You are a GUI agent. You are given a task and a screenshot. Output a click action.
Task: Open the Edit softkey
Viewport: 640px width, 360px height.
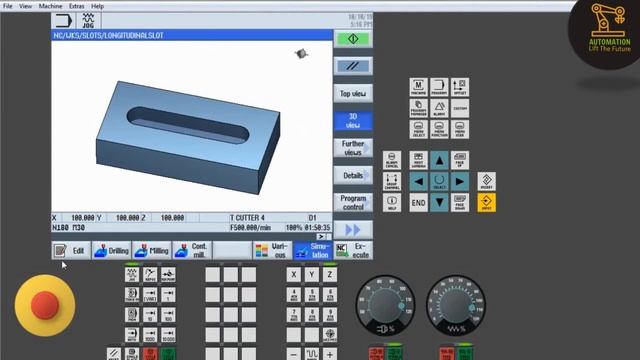(x=71, y=251)
